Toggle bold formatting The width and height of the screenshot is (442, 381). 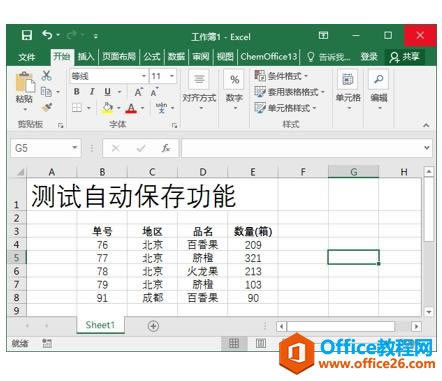point(77,92)
